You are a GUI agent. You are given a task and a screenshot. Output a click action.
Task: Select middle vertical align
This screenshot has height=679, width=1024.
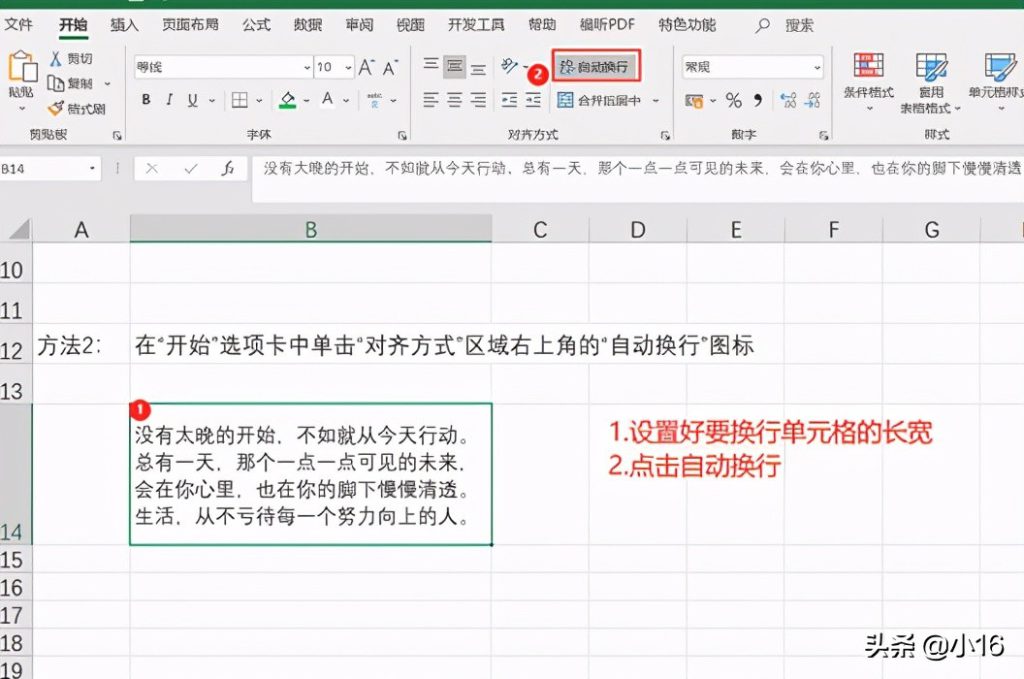click(455, 66)
